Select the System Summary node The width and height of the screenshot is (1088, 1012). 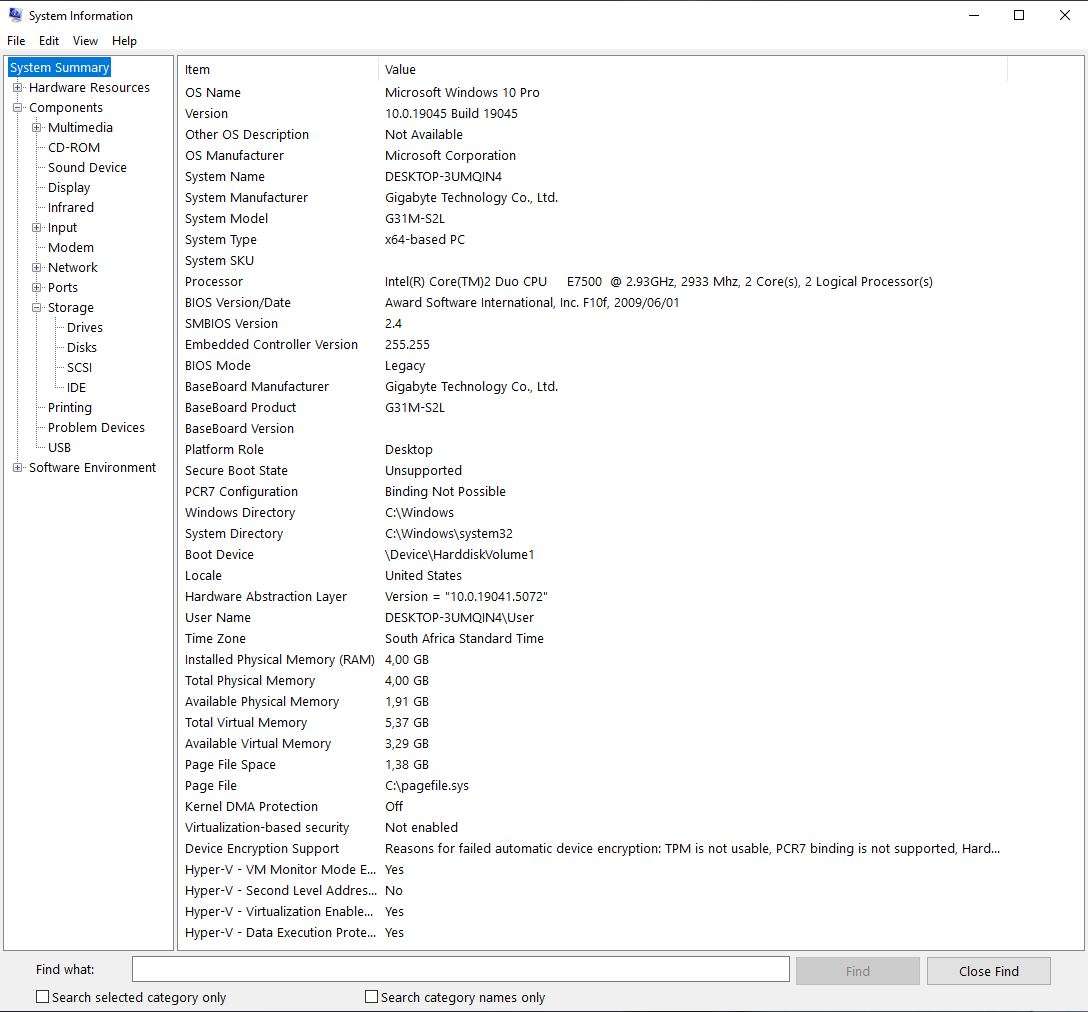click(58, 67)
